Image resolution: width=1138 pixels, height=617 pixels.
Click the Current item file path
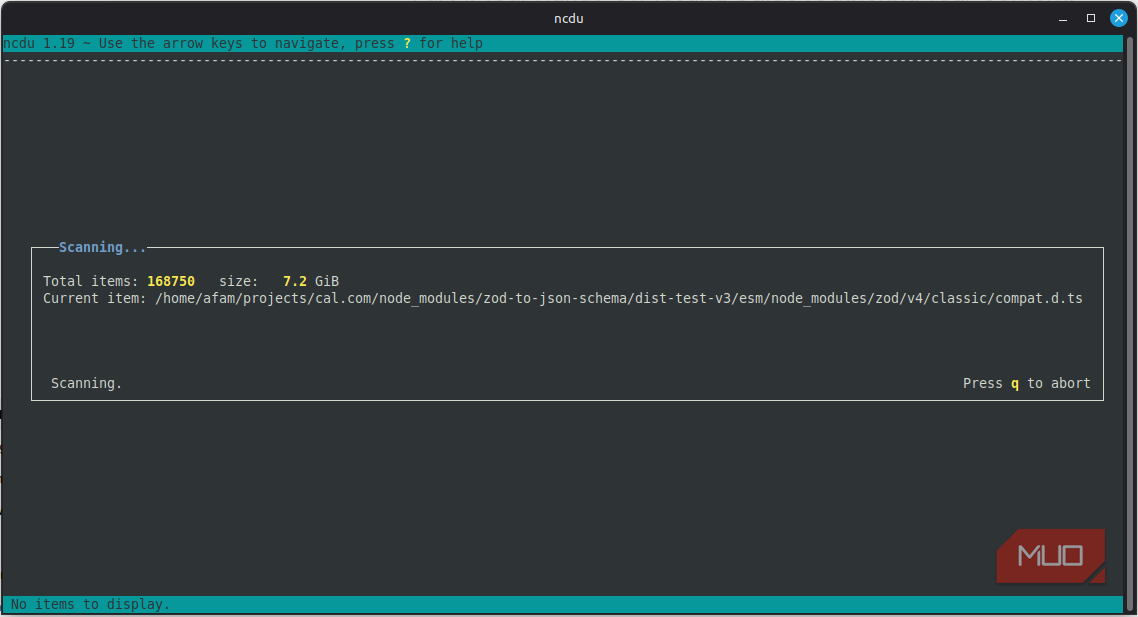pos(619,298)
